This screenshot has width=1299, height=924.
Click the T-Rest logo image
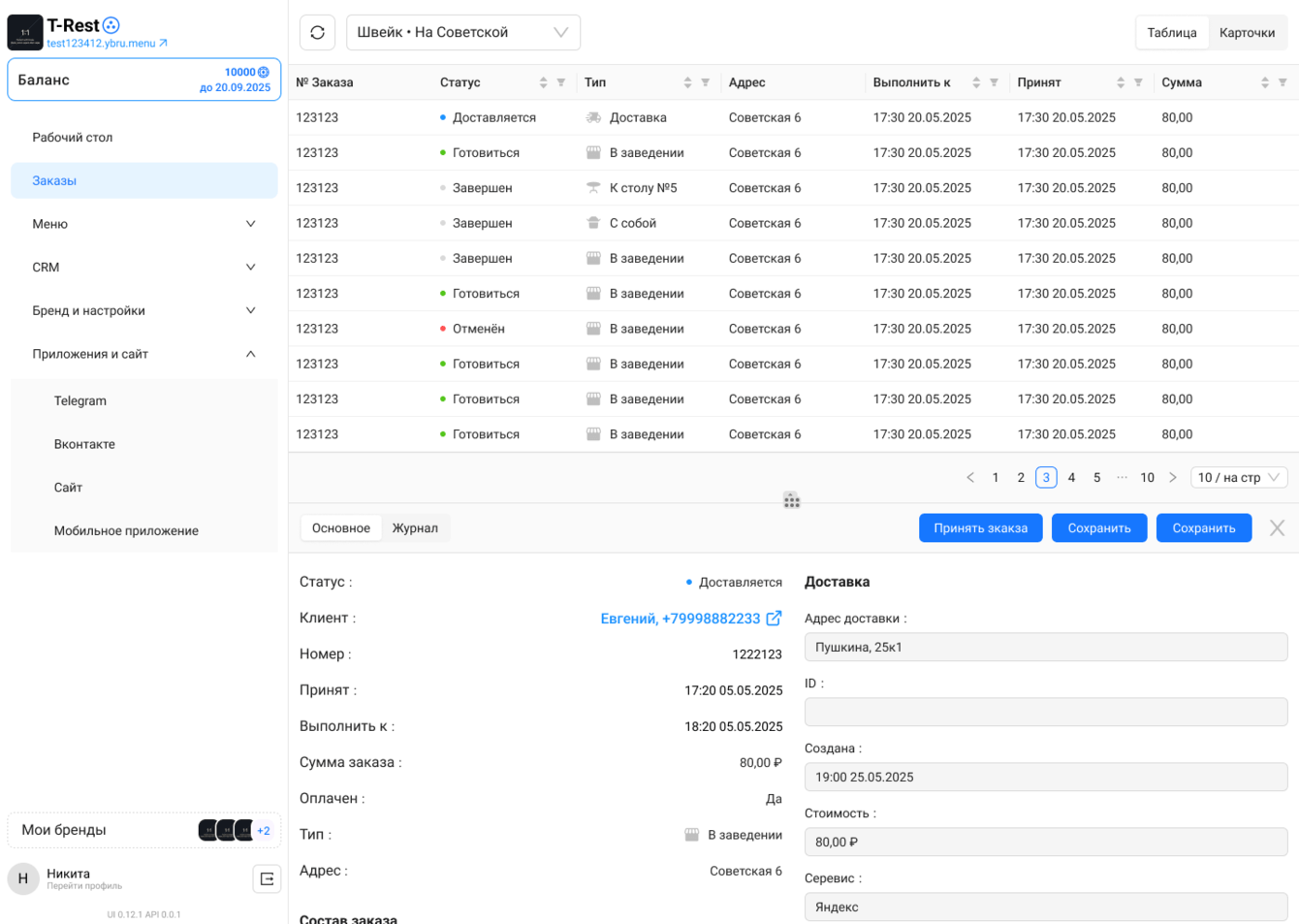pyautogui.click(x=25, y=32)
